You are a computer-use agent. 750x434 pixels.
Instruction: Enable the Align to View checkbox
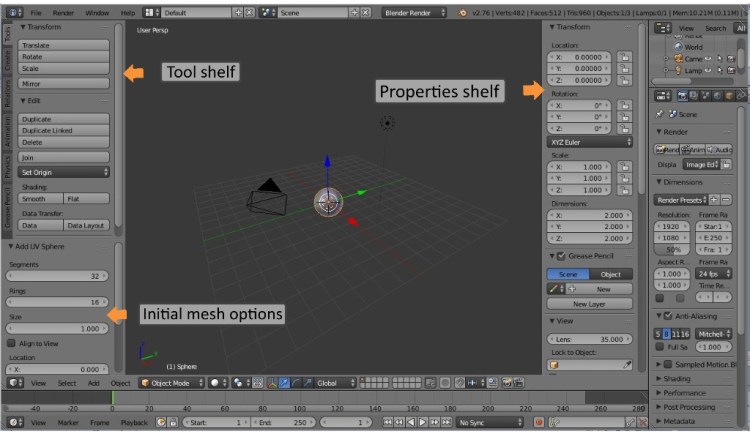12,343
